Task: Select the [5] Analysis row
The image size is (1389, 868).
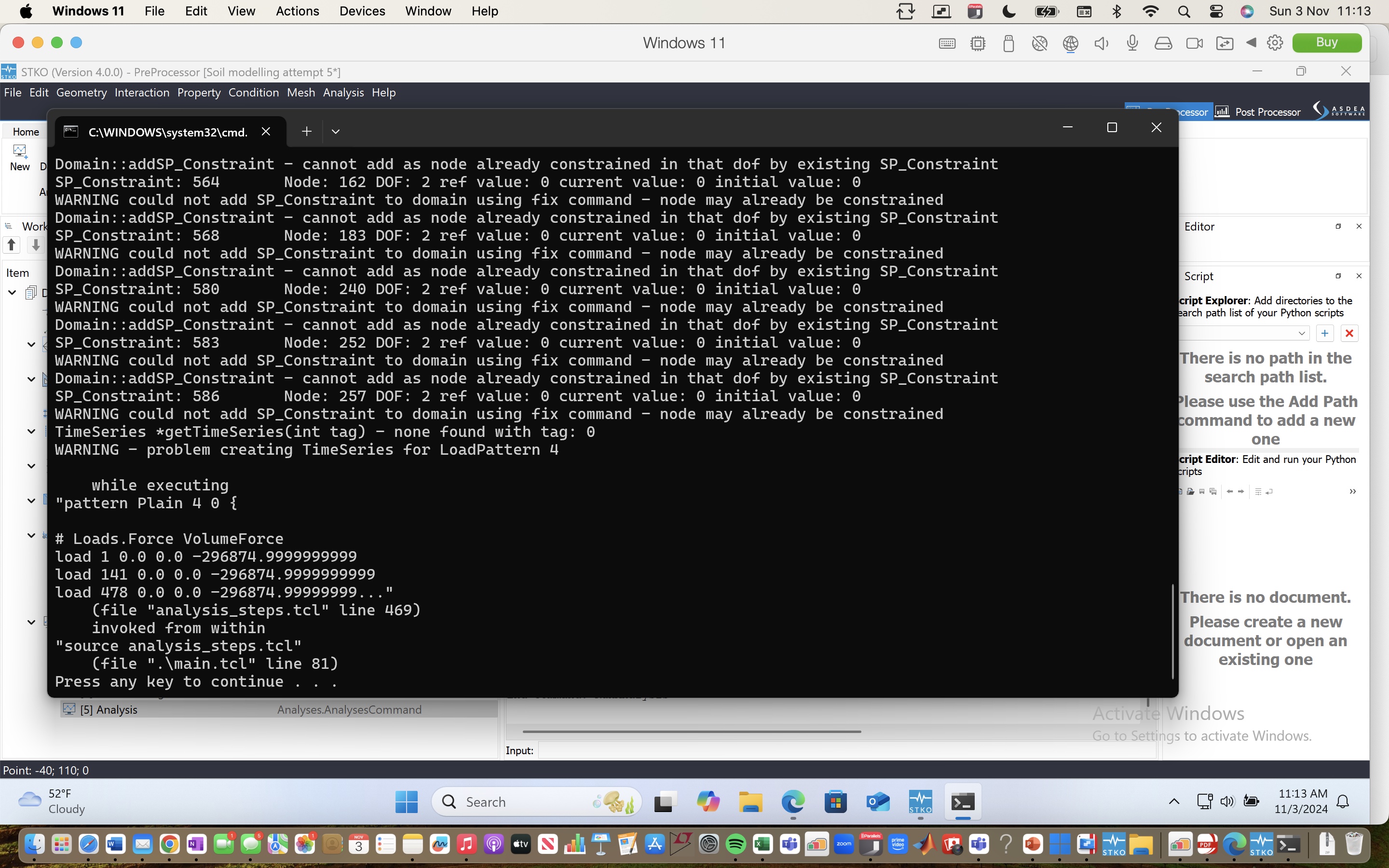Action: point(279,709)
